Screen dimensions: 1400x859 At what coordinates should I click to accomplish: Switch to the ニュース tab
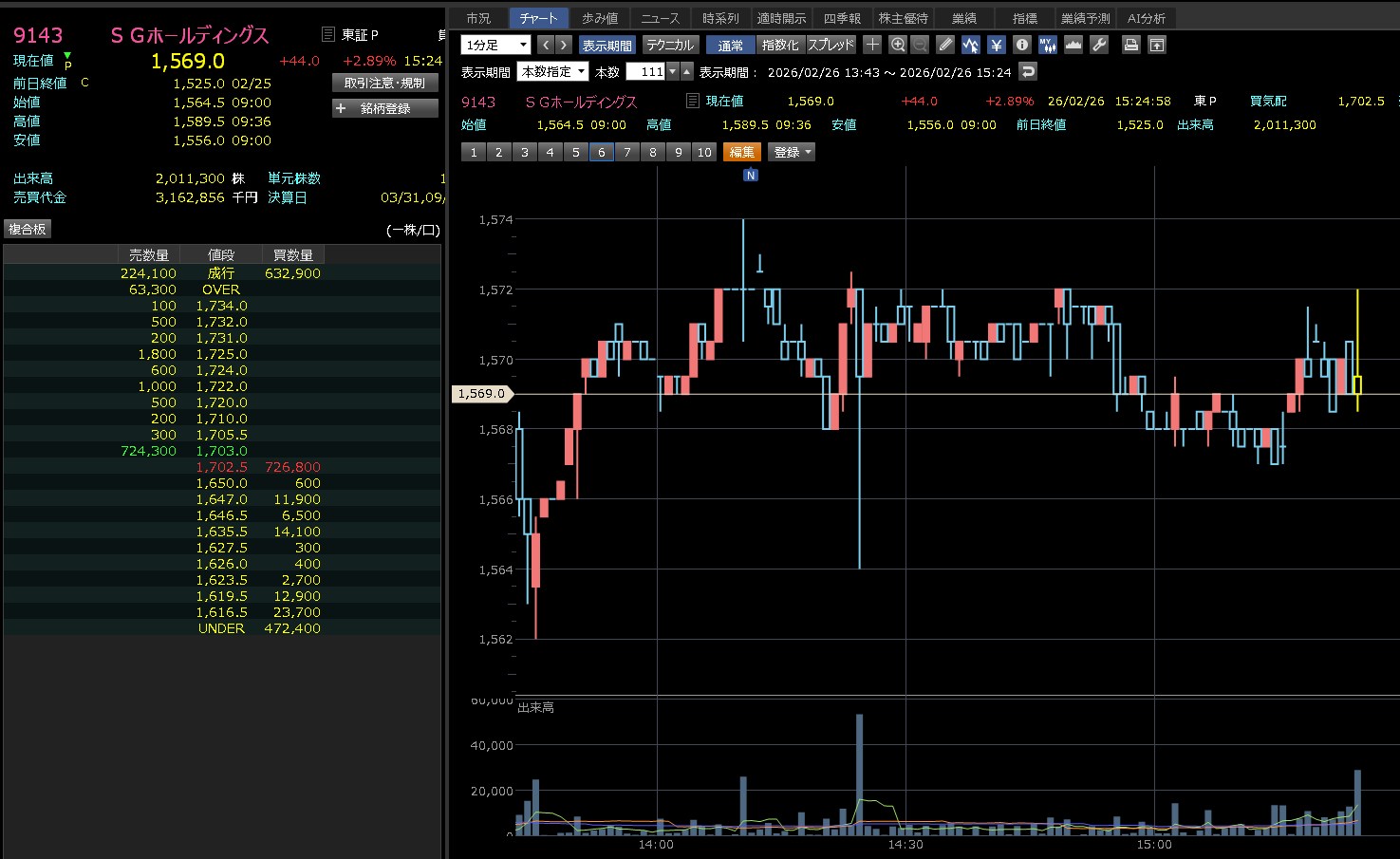point(660,18)
